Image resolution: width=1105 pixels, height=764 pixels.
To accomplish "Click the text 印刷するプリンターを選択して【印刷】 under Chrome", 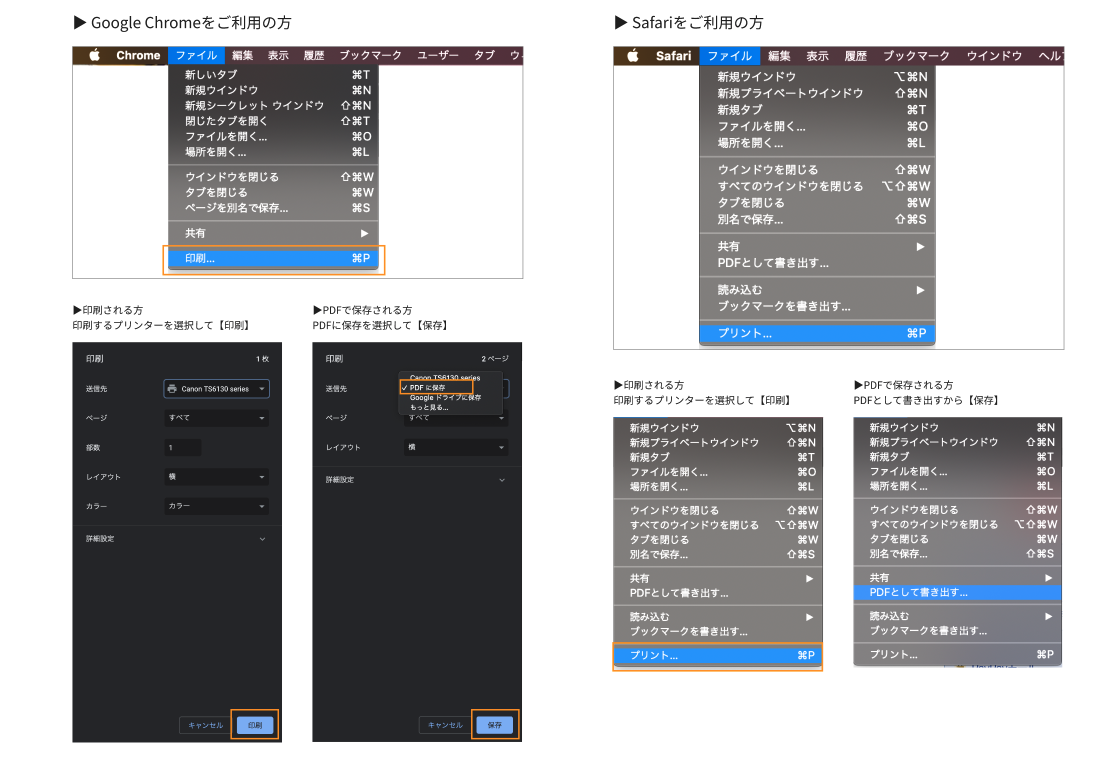I will coord(161,326).
